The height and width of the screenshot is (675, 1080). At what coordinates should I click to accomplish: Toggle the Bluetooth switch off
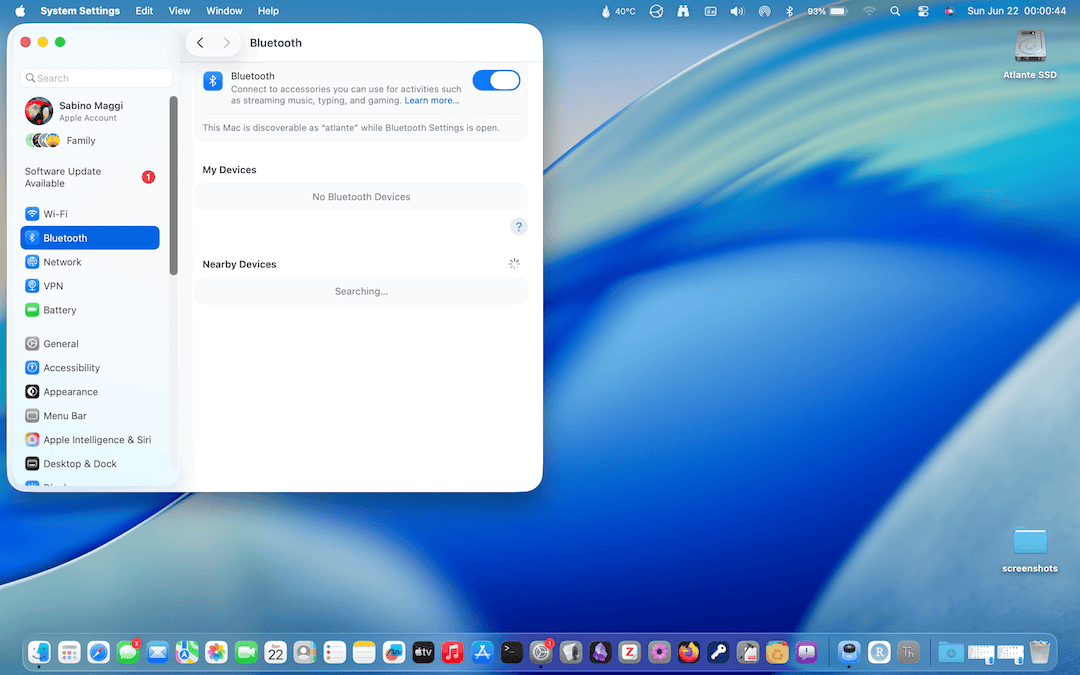coord(496,81)
